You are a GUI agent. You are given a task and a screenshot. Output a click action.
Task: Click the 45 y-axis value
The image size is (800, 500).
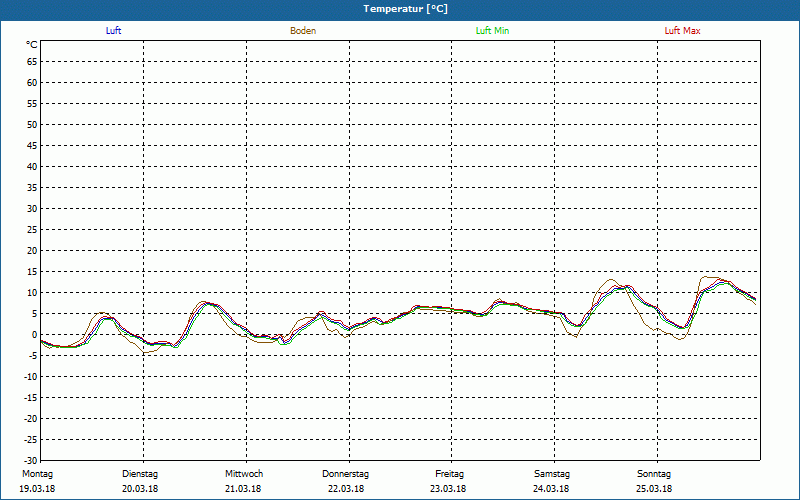point(32,145)
